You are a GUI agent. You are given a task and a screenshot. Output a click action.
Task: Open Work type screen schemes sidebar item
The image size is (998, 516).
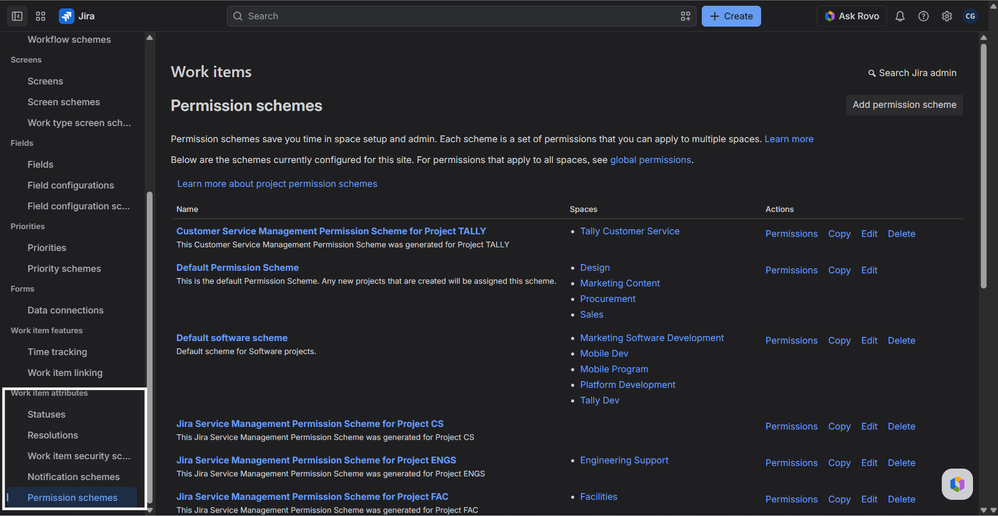(x=79, y=123)
